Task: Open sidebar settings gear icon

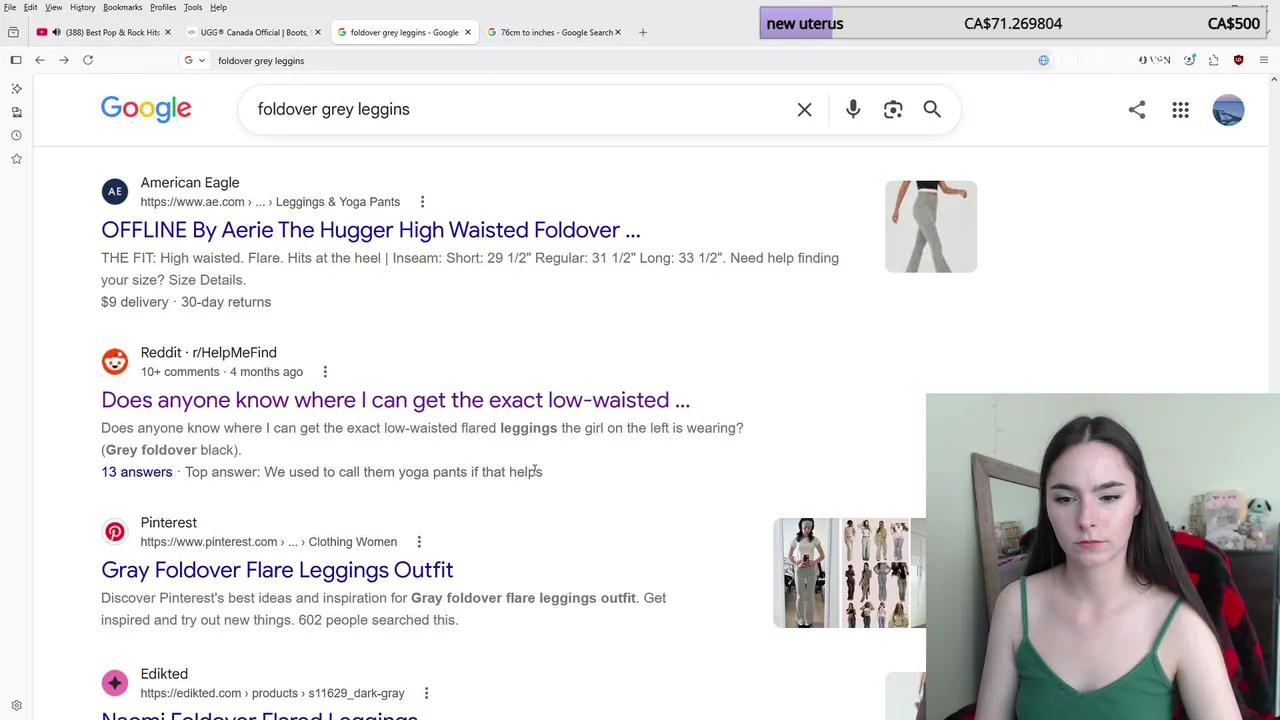Action: click(x=16, y=705)
